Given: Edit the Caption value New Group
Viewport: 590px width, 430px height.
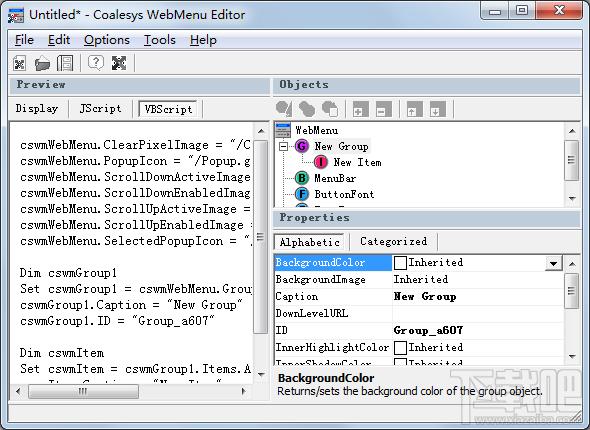Looking at the screenshot, I should (x=425, y=296).
